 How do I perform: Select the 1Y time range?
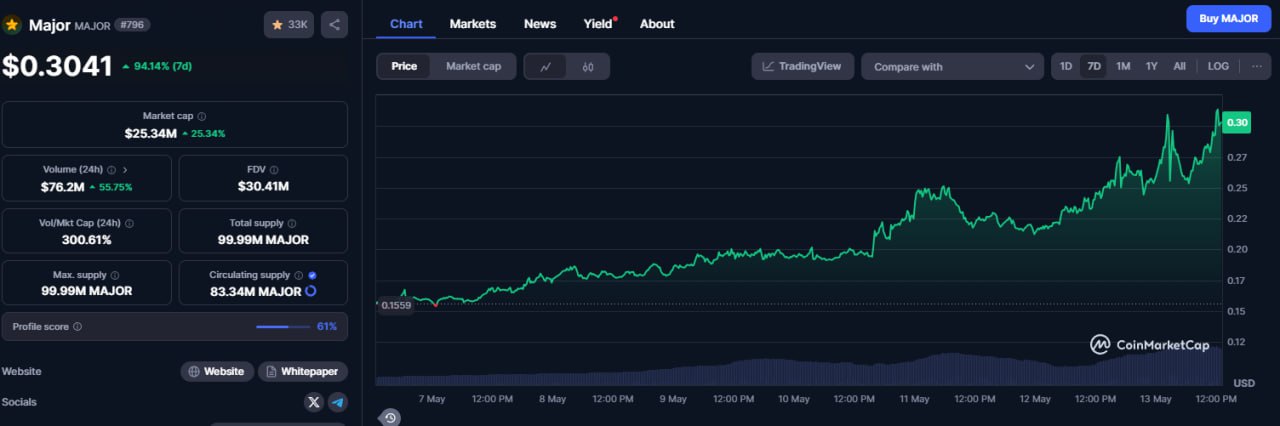[x=1151, y=66]
